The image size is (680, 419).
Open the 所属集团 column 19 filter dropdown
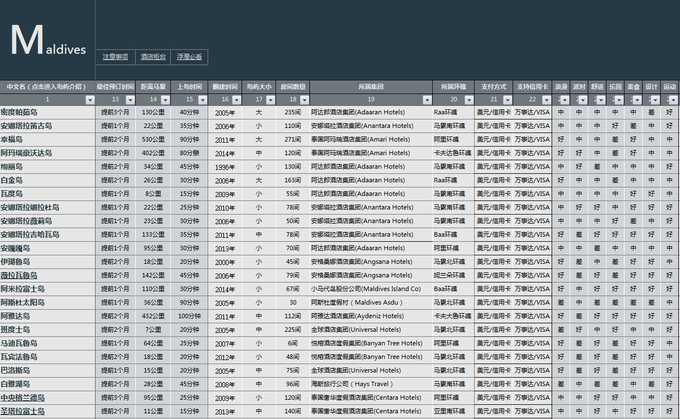pyautogui.click(x=427, y=100)
